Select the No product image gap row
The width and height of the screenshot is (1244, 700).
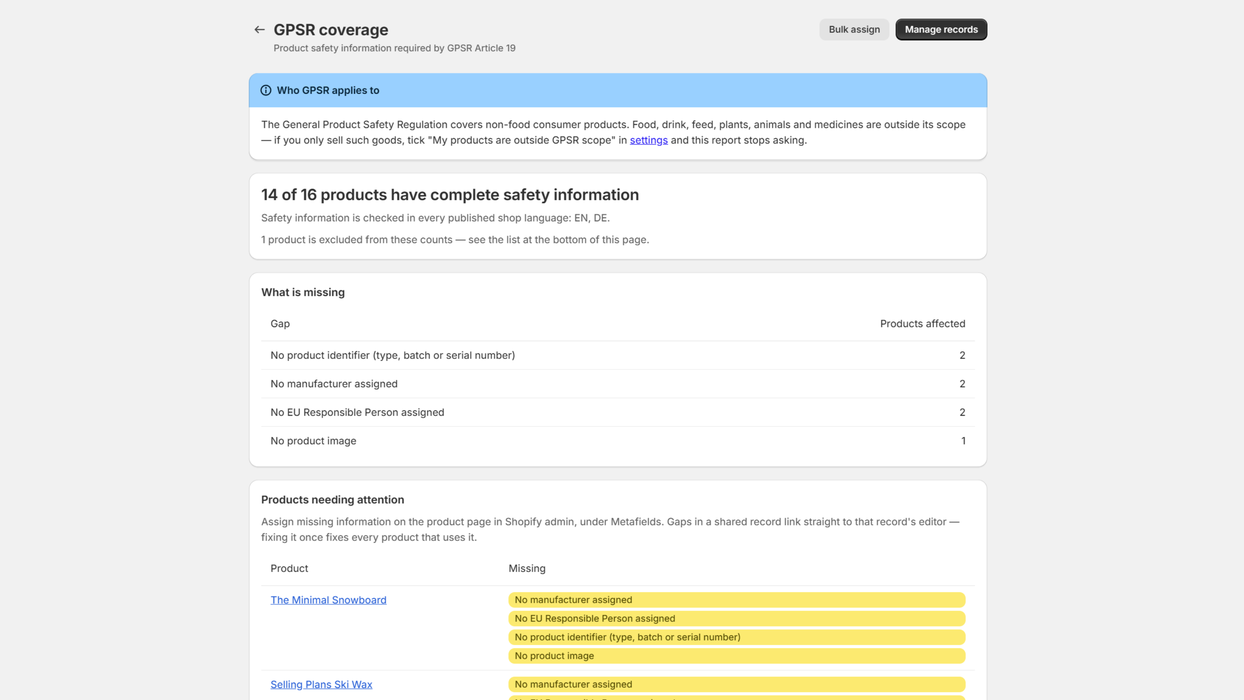[x=618, y=441]
